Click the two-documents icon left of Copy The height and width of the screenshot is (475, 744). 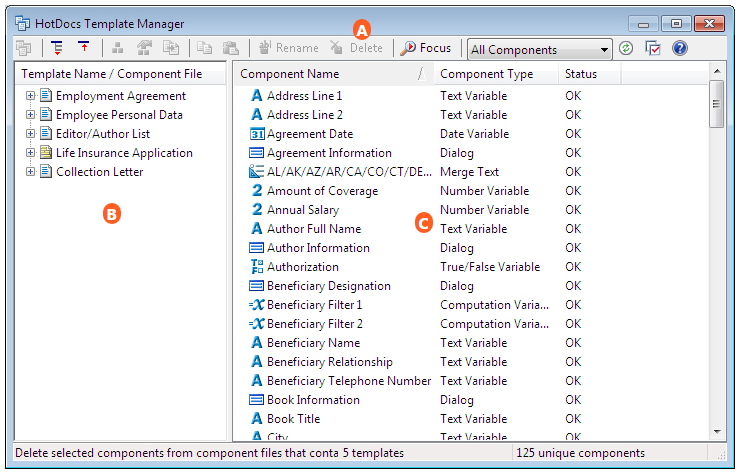pyautogui.click(x=171, y=48)
